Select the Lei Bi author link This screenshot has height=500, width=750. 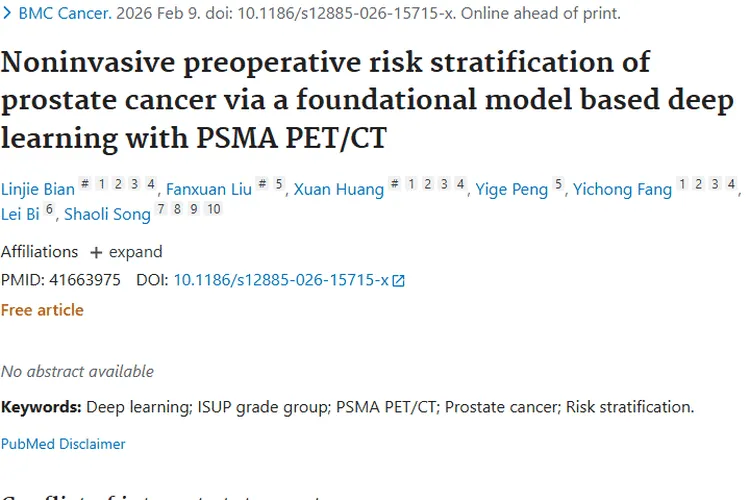[x=20, y=214]
